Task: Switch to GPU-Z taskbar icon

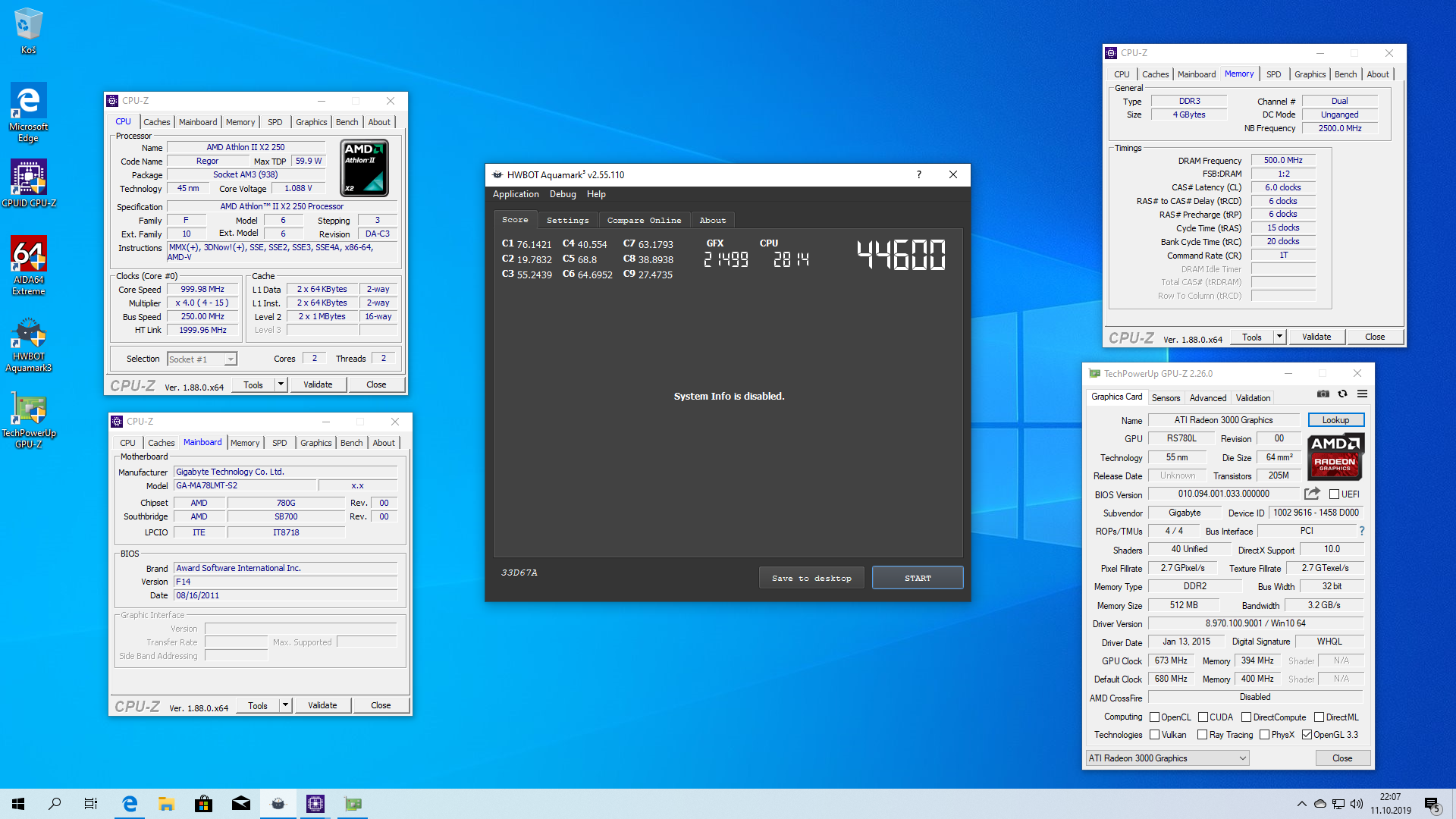Action: [x=353, y=804]
